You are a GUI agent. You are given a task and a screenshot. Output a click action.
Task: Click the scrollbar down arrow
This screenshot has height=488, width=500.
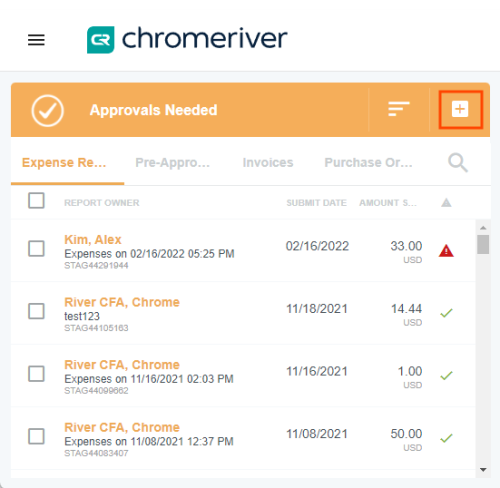pyautogui.click(x=483, y=470)
